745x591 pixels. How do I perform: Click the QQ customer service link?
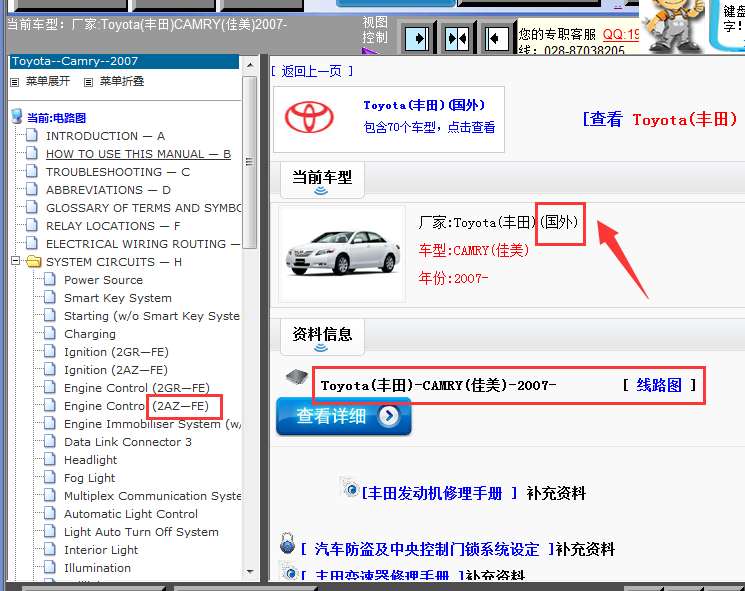(x=621, y=34)
